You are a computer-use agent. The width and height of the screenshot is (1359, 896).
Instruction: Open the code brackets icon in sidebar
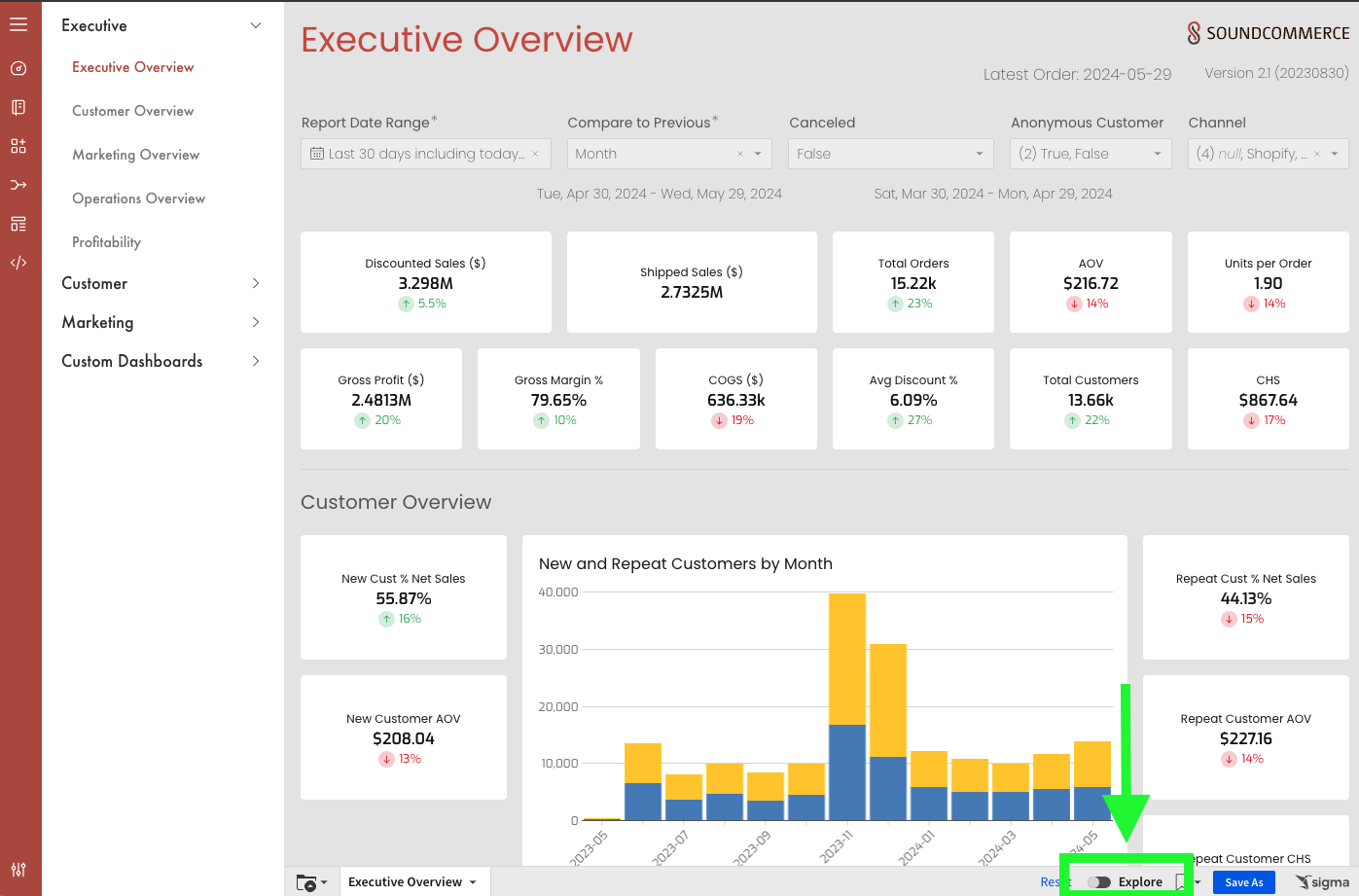point(18,263)
